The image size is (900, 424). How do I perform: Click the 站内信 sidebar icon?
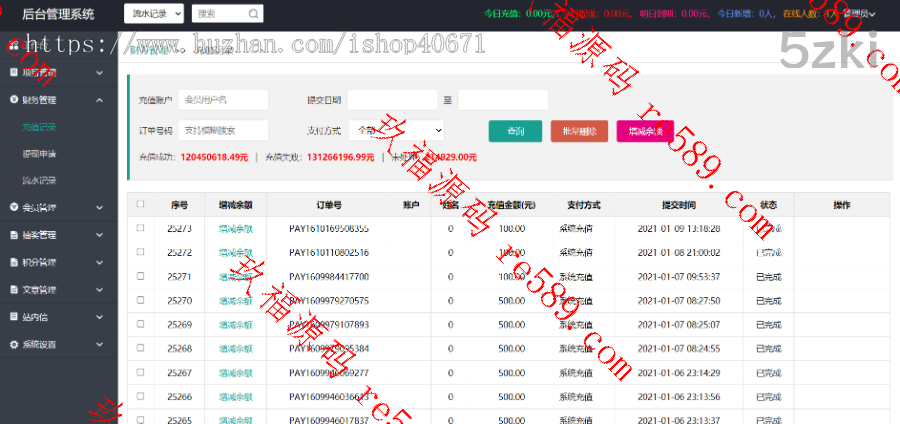click(13, 317)
